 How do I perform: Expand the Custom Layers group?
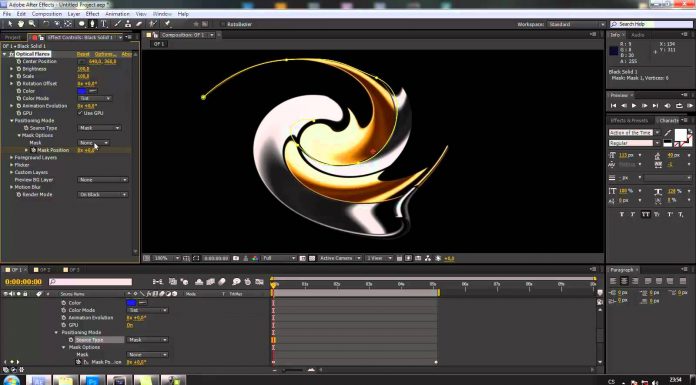pos(12,172)
